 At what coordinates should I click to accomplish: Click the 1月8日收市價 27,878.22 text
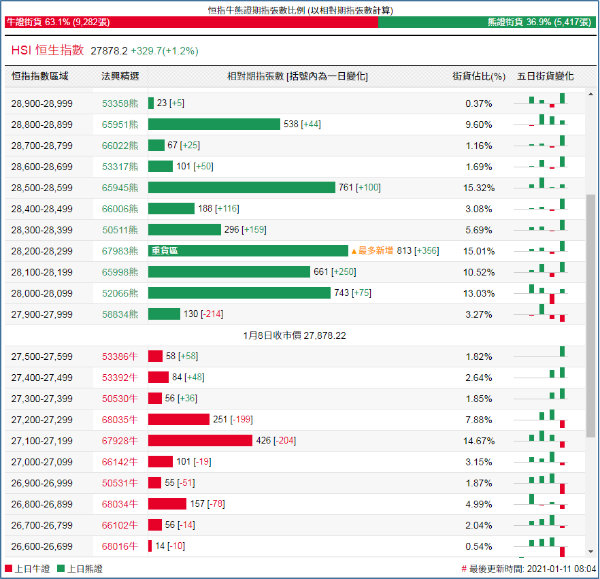[295, 336]
